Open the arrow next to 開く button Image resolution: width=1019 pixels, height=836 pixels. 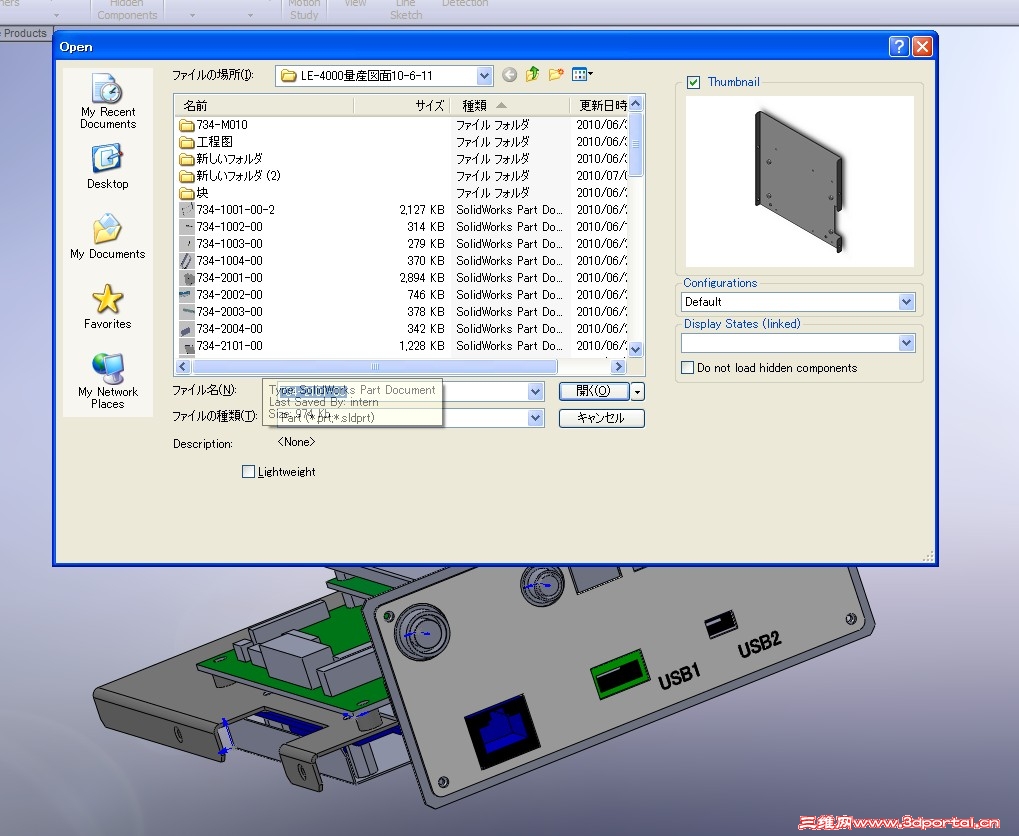[x=638, y=391]
